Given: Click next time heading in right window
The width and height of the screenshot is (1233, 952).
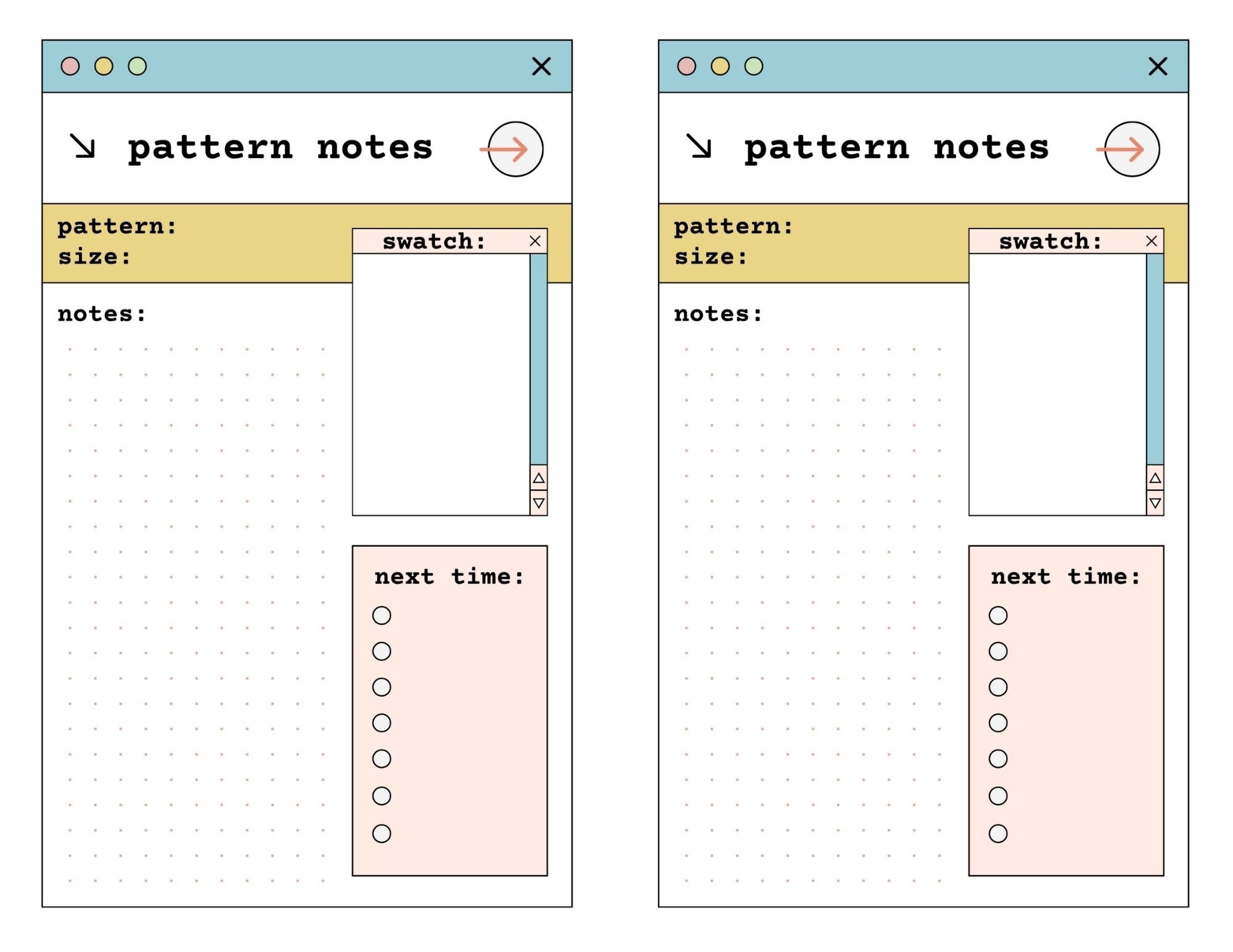Looking at the screenshot, I should click(1065, 577).
